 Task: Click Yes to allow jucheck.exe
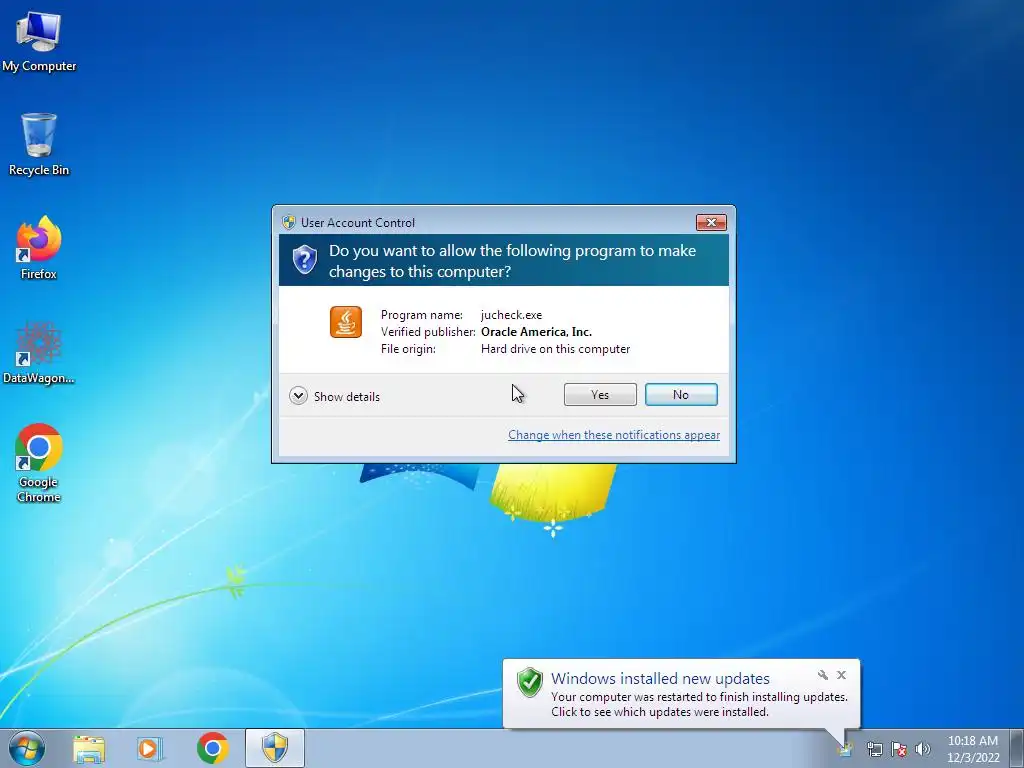pyautogui.click(x=600, y=394)
